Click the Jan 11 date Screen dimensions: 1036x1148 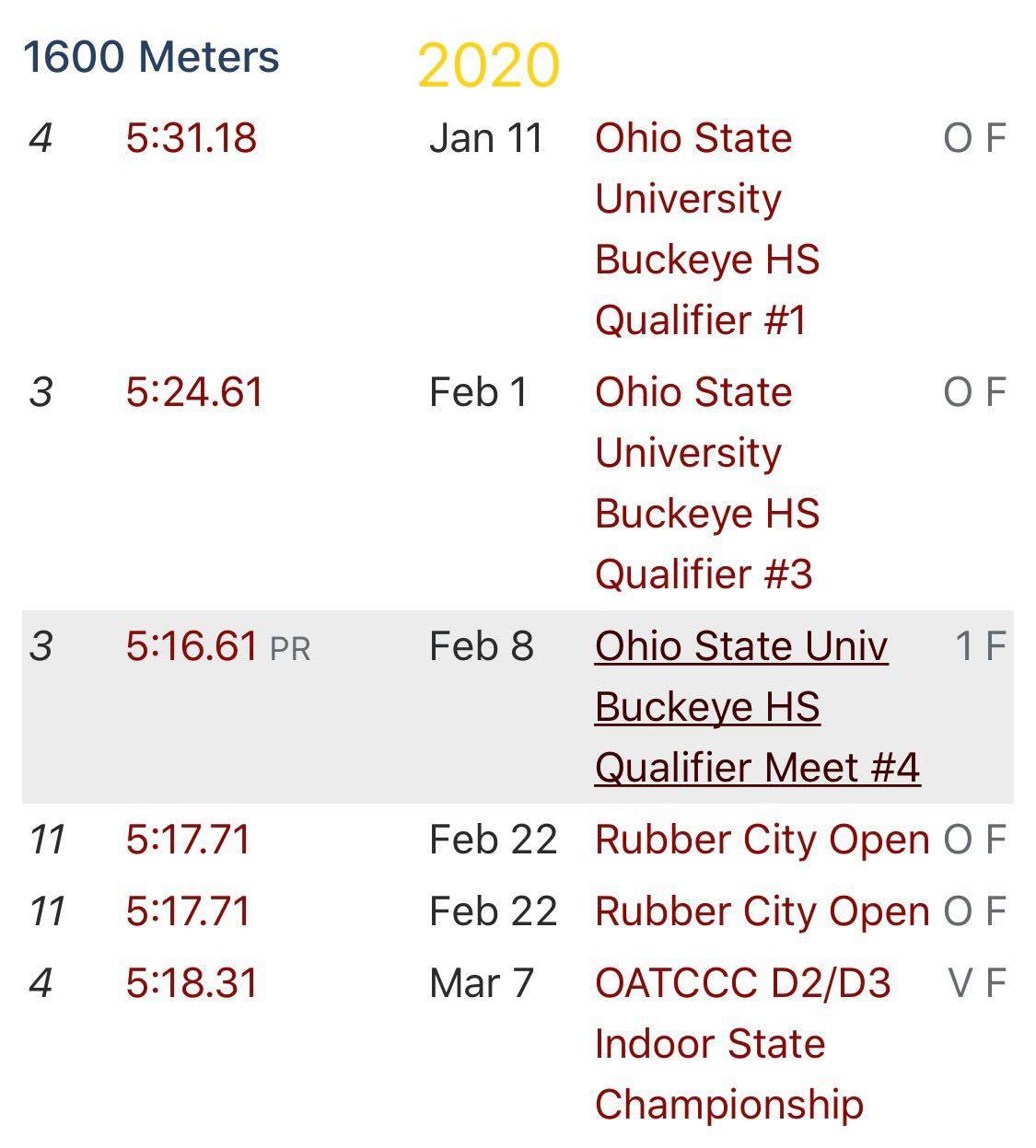coord(486,139)
